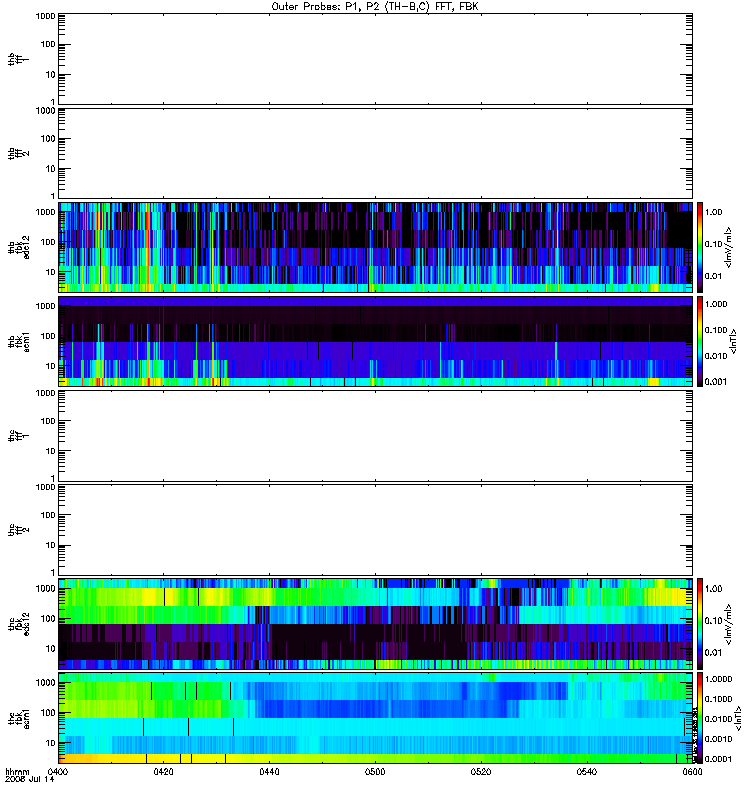Click the 'thb fbk edc12' y-axis title

pos(19,247)
